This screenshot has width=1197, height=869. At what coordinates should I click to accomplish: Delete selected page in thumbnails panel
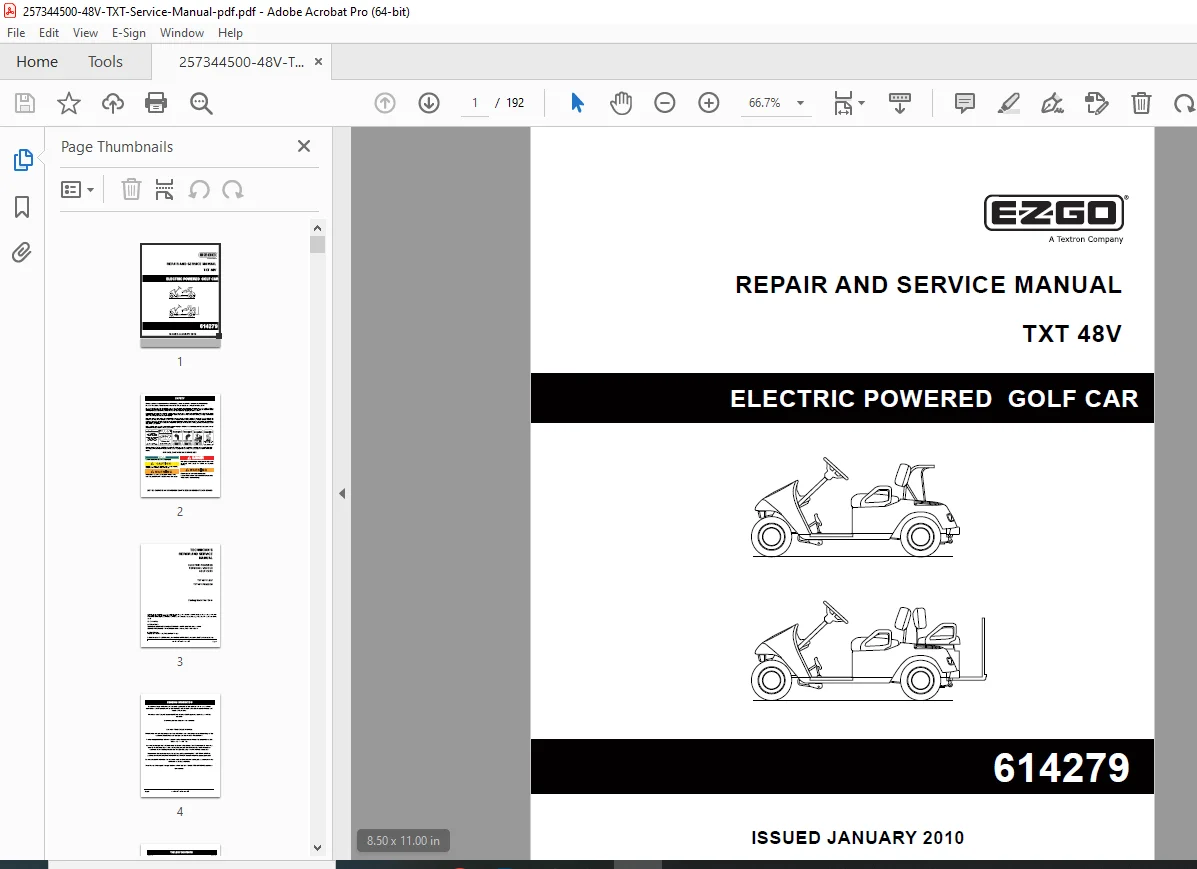[x=131, y=189]
